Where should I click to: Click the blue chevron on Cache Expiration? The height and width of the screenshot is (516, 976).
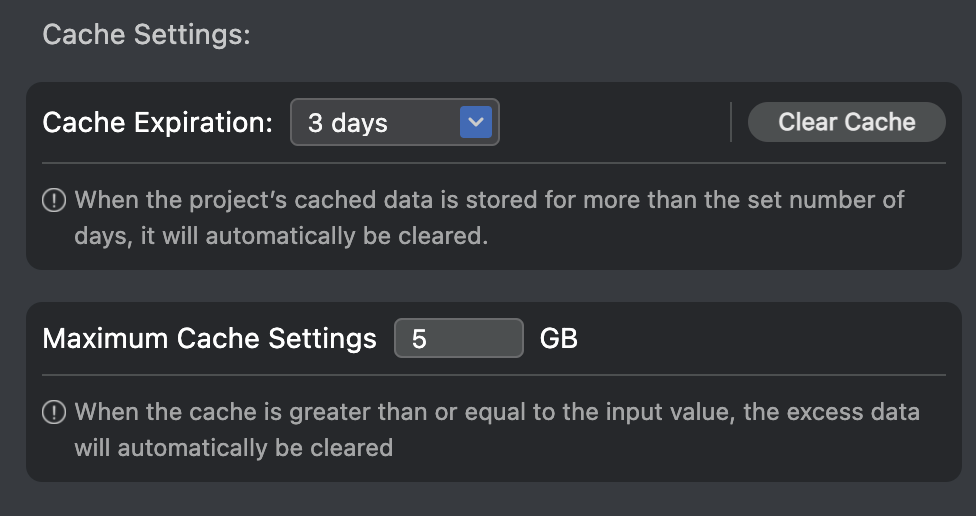click(476, 123)
